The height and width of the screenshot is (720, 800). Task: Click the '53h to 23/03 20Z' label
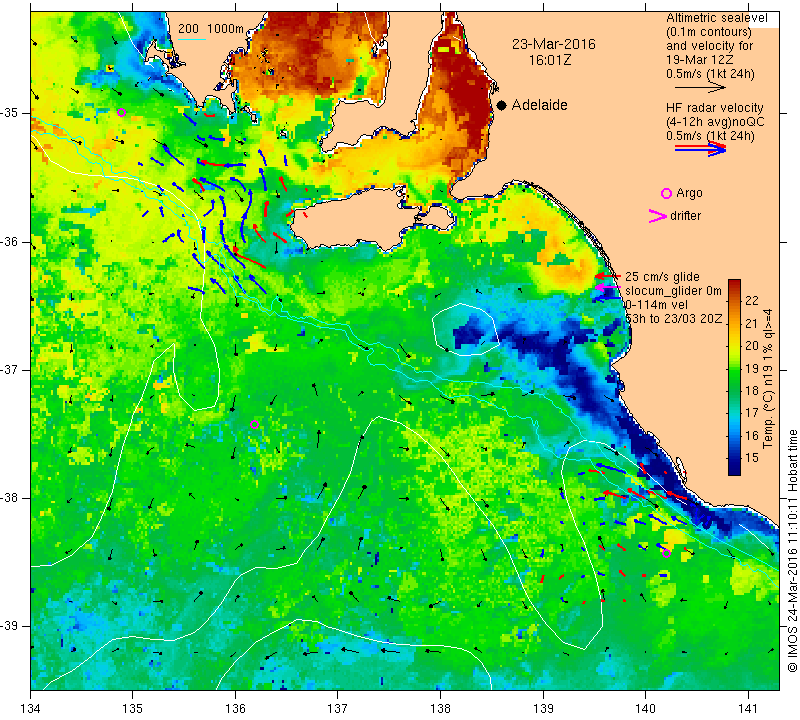point(673,319)
